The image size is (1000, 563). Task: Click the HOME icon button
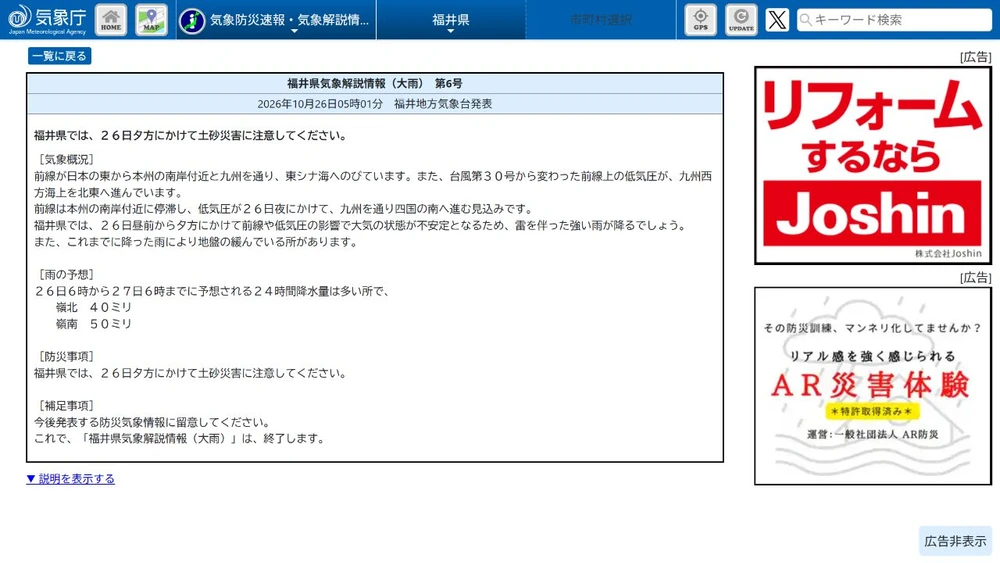[x=111, y=20]
